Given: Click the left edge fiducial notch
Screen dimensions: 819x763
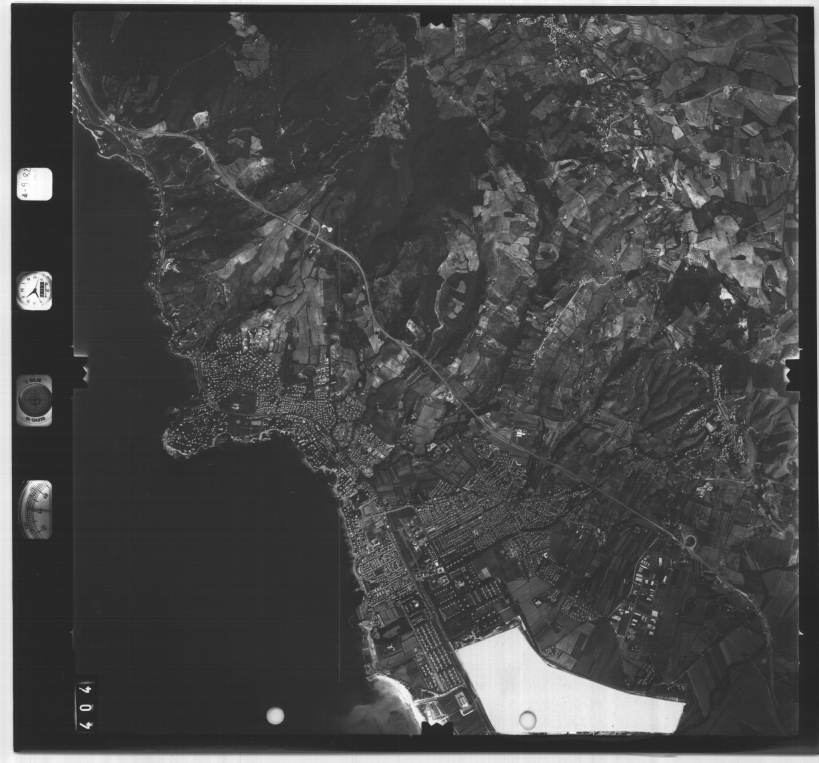Looking at the screenshot, I should (x=80, y=372).
